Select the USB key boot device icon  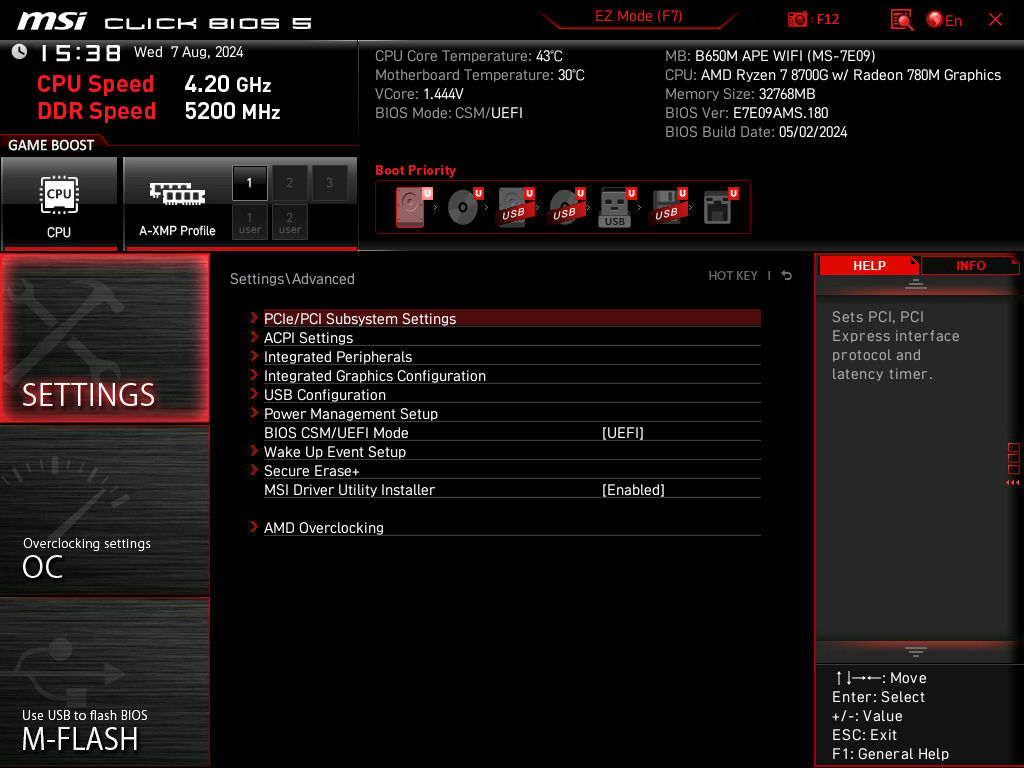pos(616,208)
